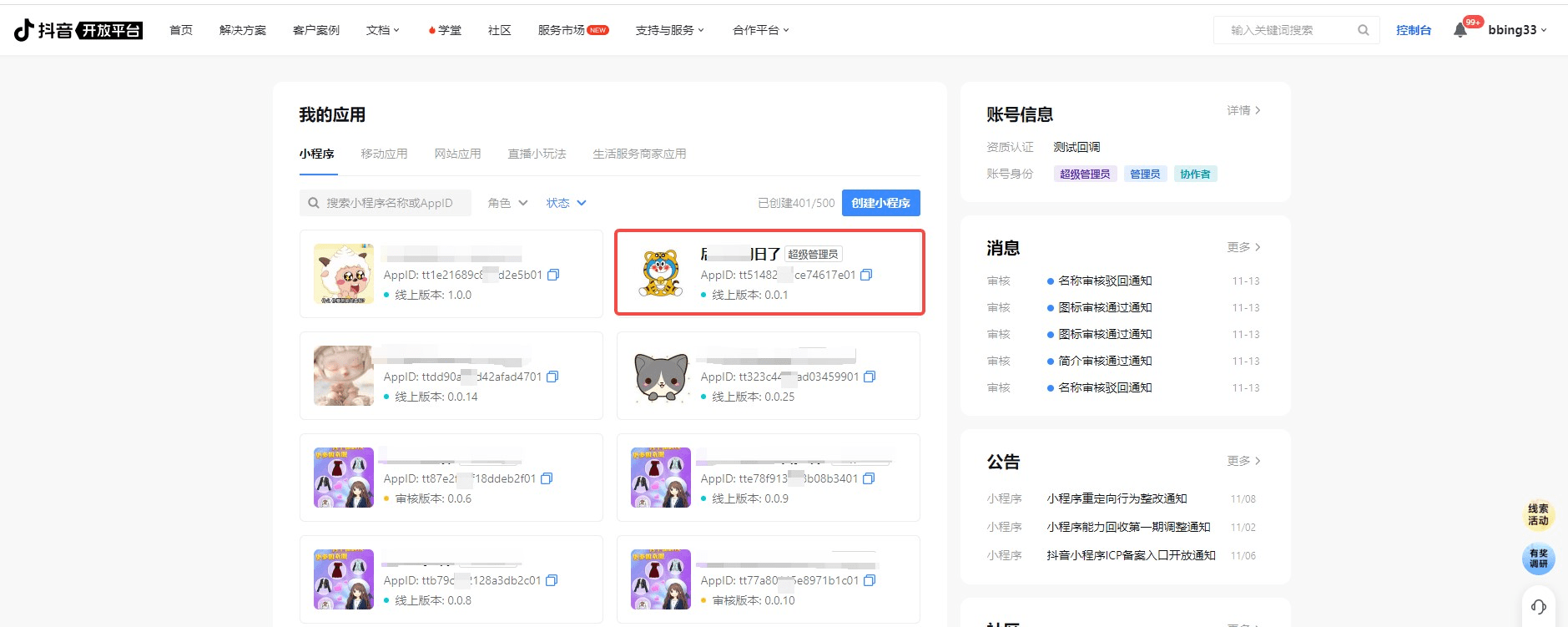The image size is (1568, 627).
Task: Click the 创建小程序 button
Action: (x=881, y=203)
